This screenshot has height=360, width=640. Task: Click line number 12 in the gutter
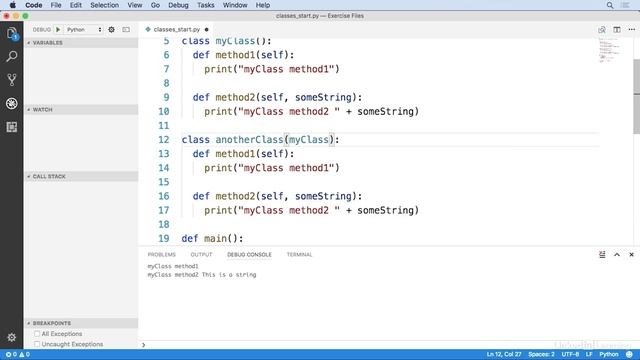tap(164, 140)
